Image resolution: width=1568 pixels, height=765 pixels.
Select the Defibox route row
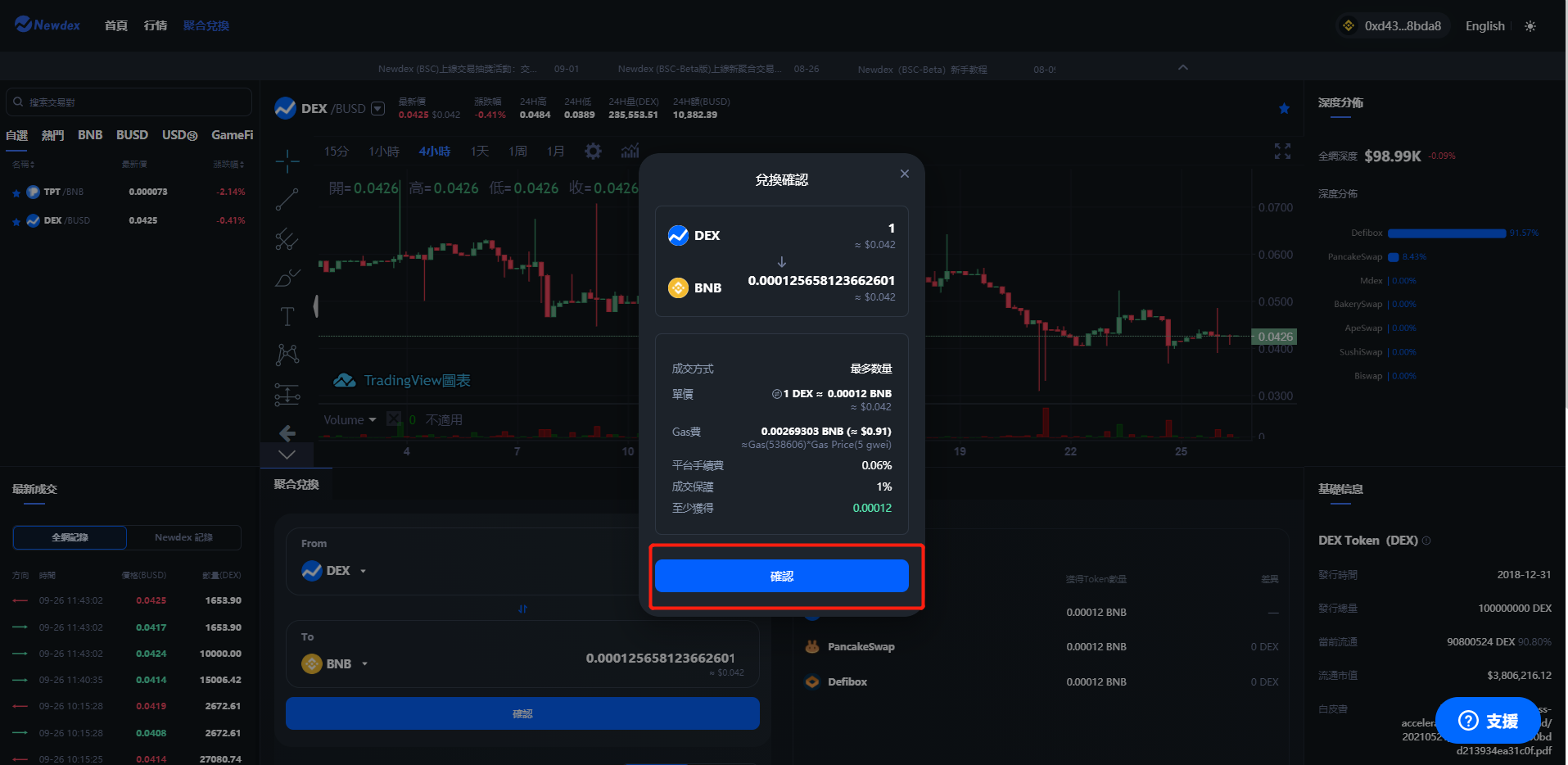pos(1042,682)
